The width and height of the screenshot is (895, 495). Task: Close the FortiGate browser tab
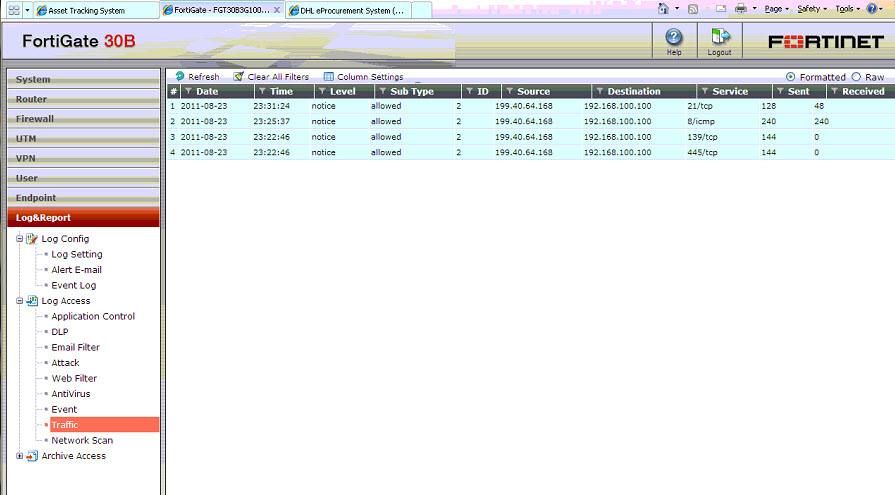click(x=277, y=10)
